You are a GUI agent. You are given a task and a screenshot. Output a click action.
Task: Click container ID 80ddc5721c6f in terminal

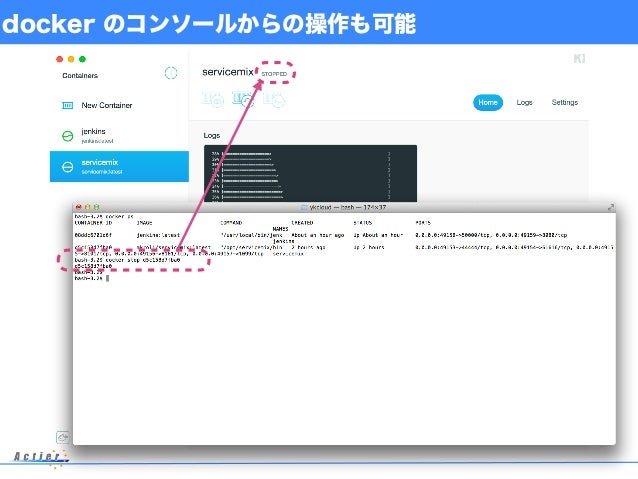click(x=93, y=235)
